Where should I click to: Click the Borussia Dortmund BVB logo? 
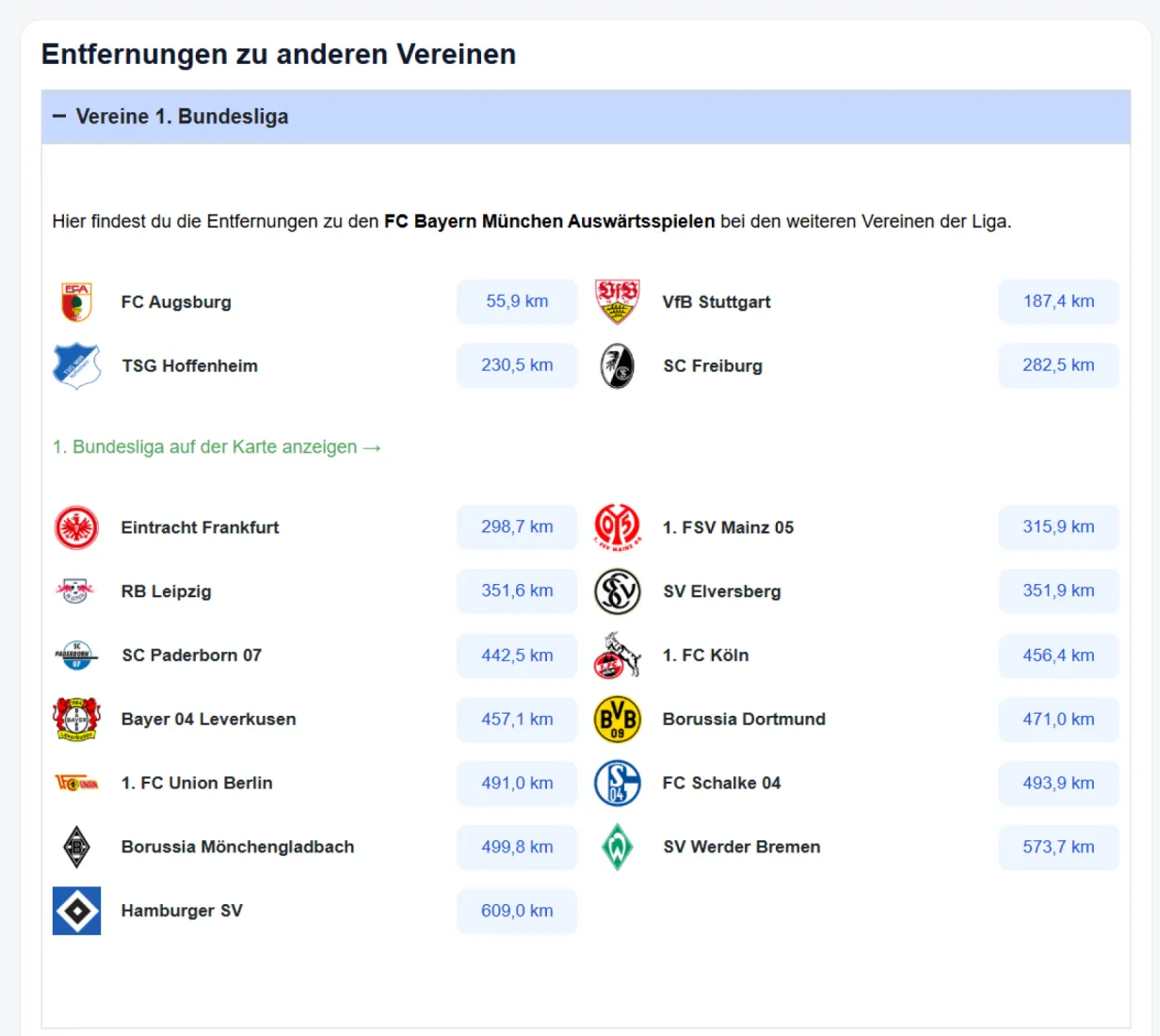pyautogui.click(x=618, y=720)
